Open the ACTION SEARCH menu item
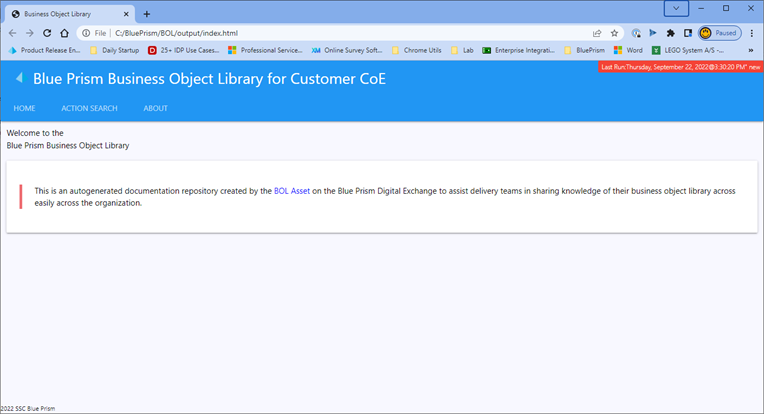Screen dimensions: 764x414 click(89, 108)
